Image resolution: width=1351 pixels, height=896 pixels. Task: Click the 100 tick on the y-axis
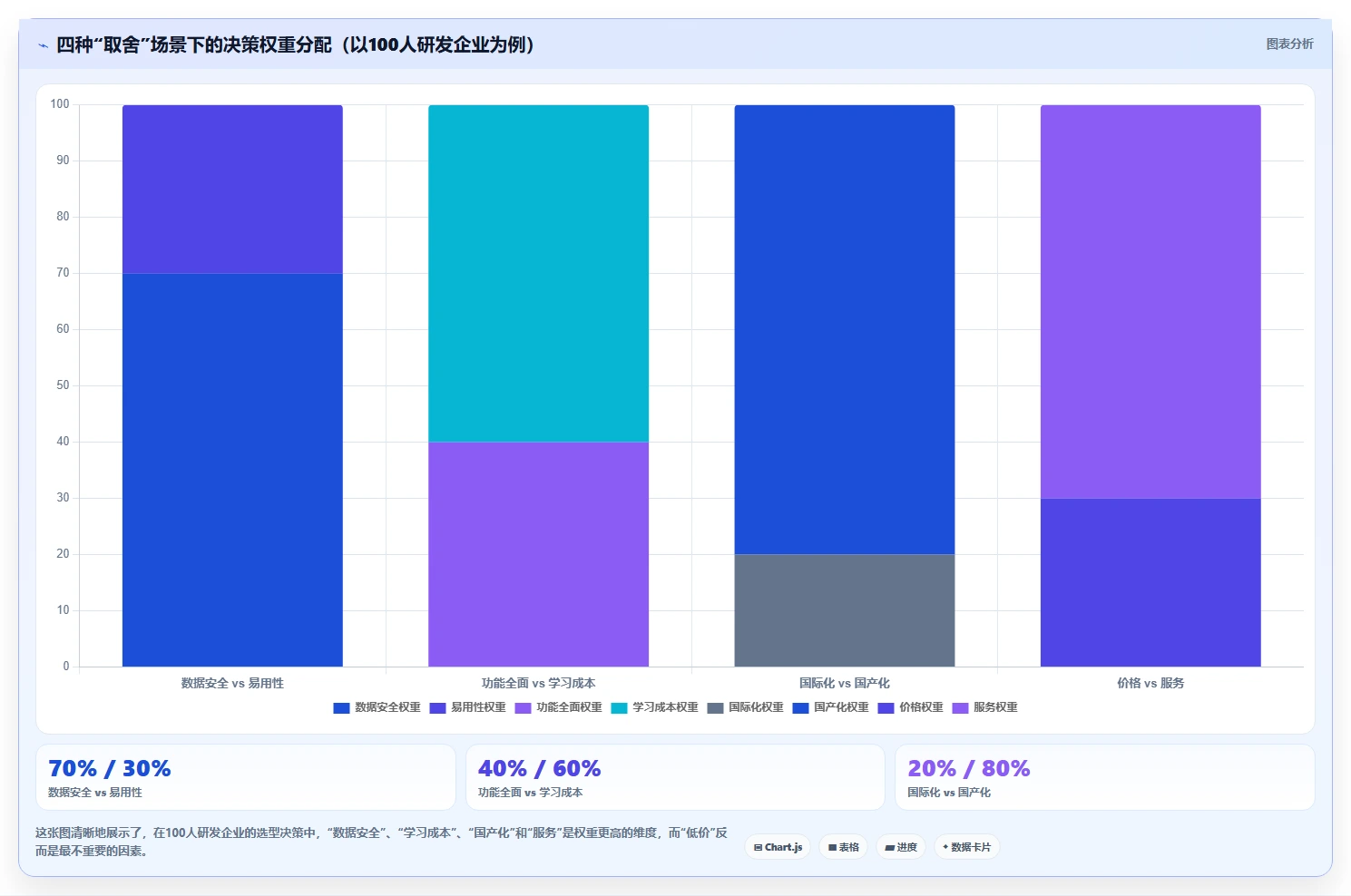click(x=60, y=104)
